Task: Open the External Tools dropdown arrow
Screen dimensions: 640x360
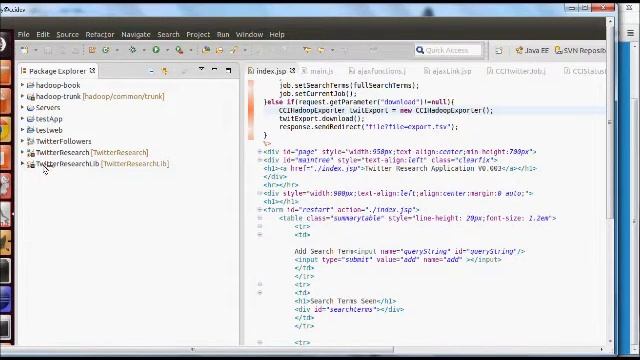Action: 190,50
